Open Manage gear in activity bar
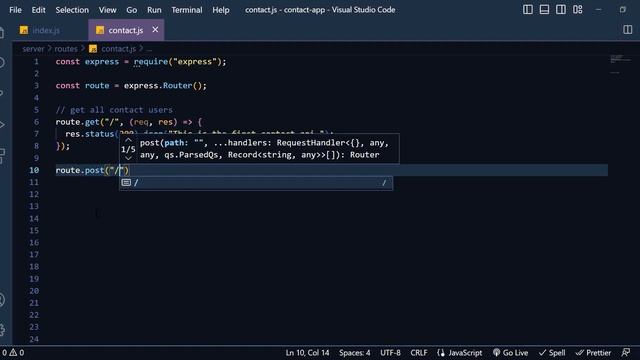The height and width of the screenshot is (360, 640). (2, 329)
